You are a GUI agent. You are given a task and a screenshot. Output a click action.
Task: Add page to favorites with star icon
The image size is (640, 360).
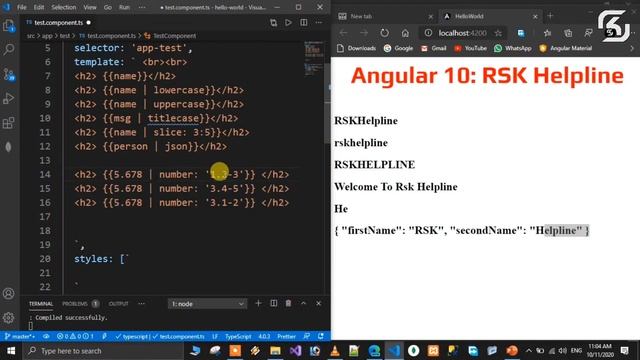coord(498,33)
